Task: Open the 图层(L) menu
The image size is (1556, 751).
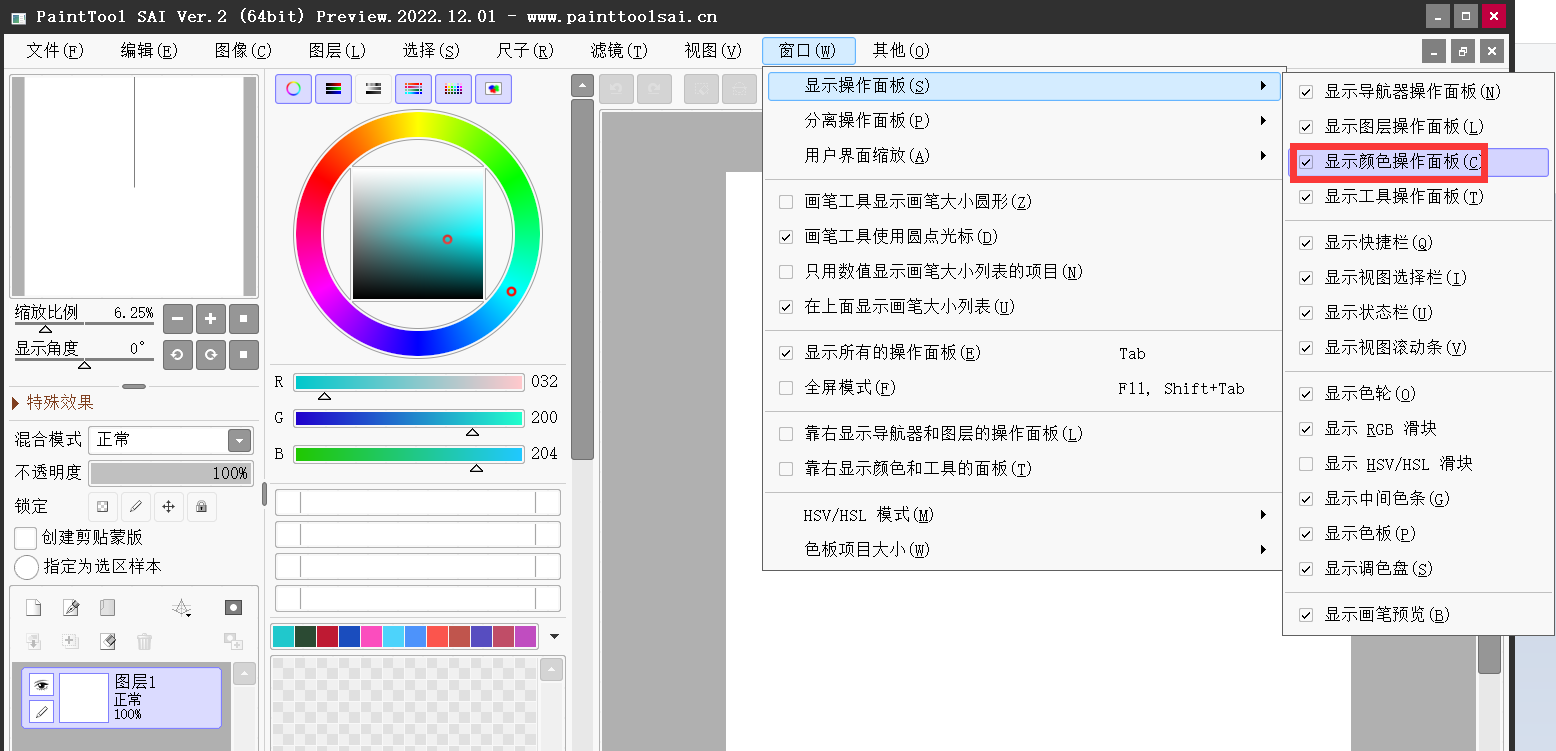Action: coord(337,51)
